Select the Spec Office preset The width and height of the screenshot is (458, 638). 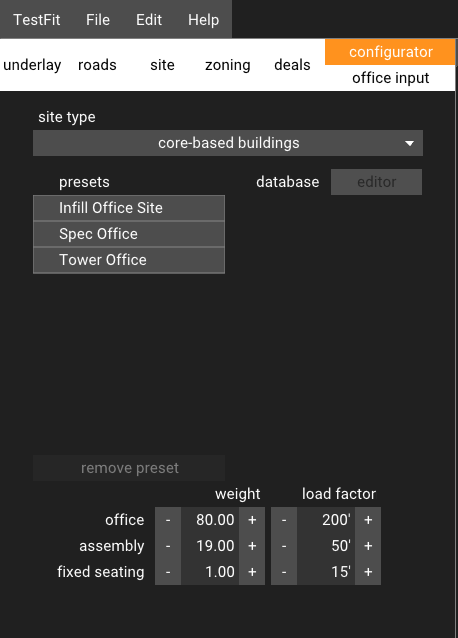tap(129, 234)
